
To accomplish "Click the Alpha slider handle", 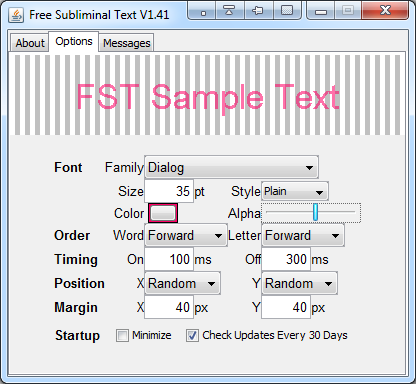I will (315, 212).
